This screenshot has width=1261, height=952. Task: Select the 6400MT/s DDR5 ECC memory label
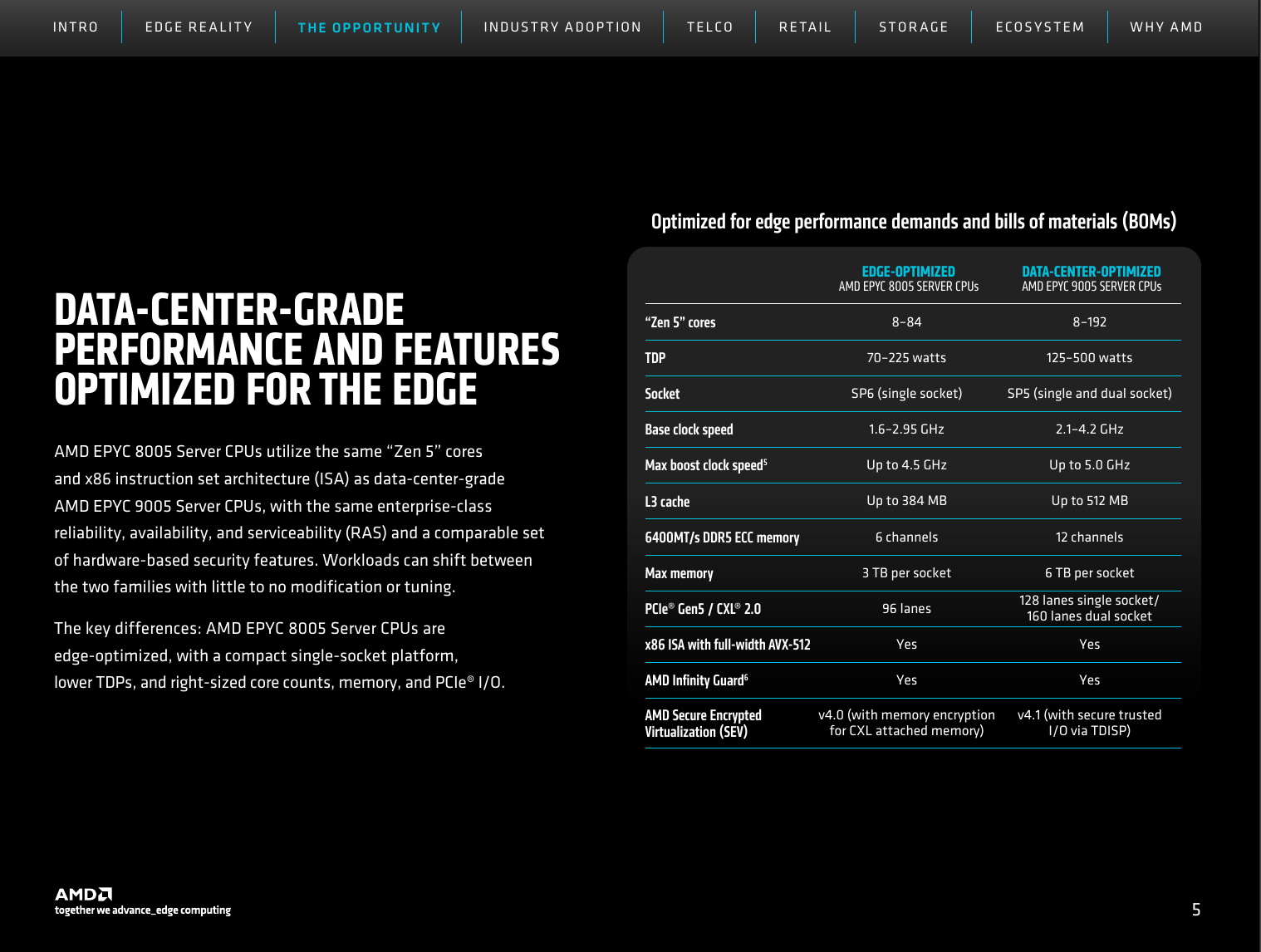click(x=722, y=537)
